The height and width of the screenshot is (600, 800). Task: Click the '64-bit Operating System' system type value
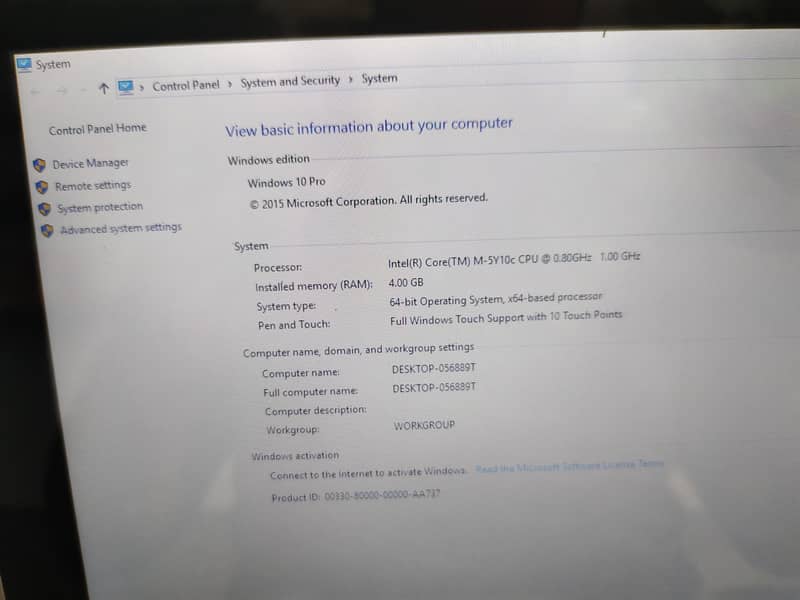(x=495, y=299)
